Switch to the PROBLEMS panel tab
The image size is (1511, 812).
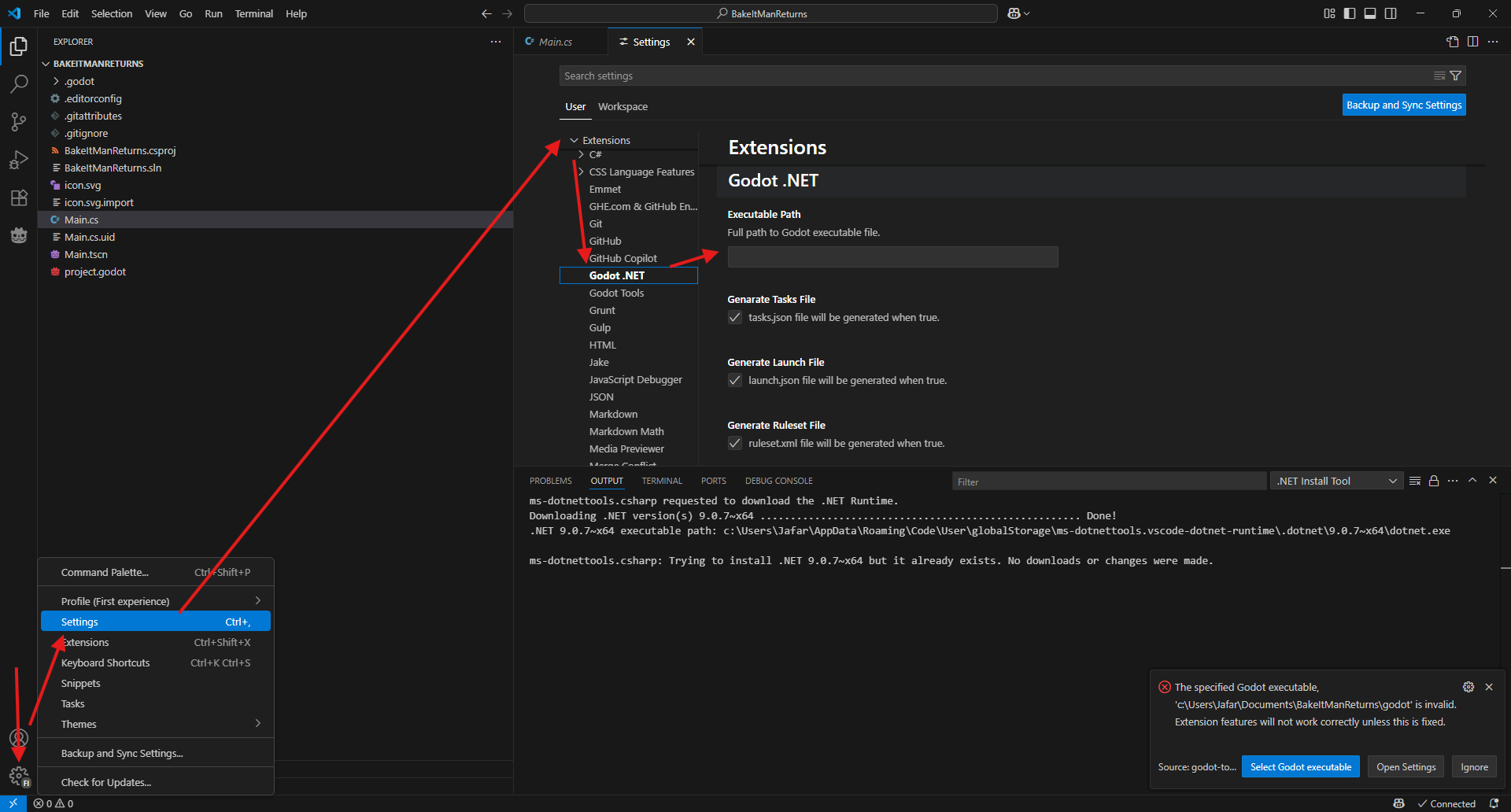pos(551,481)
